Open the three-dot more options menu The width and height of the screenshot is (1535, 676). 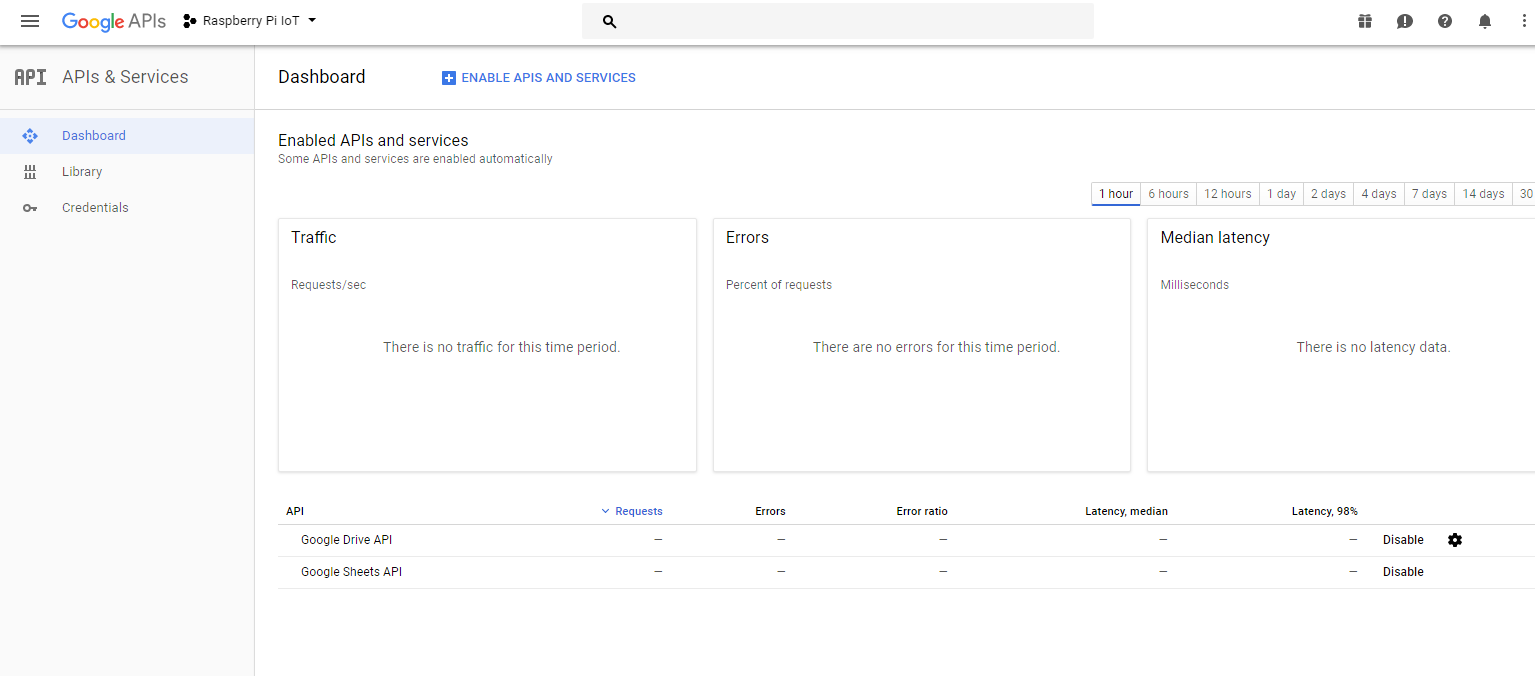pos(1524,21)
